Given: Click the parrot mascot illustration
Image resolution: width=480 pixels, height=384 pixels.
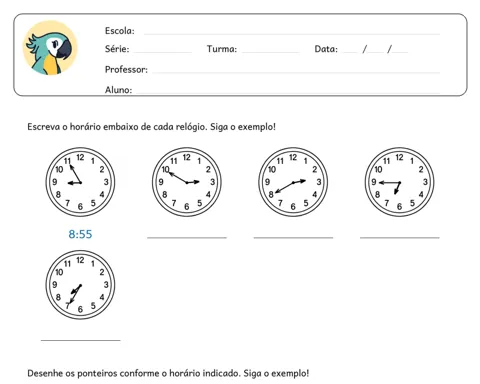Looking at the screenshot, I should coord(50,48).
